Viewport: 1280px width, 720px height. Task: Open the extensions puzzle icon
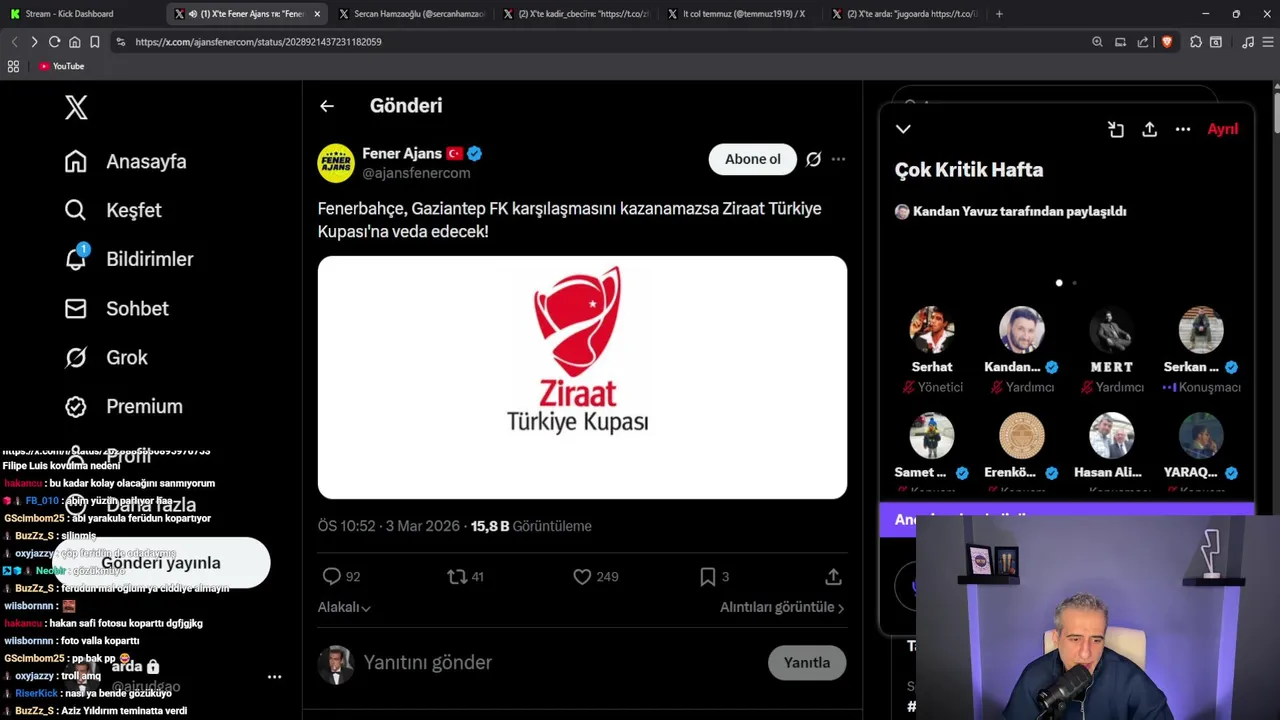coord(1195,42)
